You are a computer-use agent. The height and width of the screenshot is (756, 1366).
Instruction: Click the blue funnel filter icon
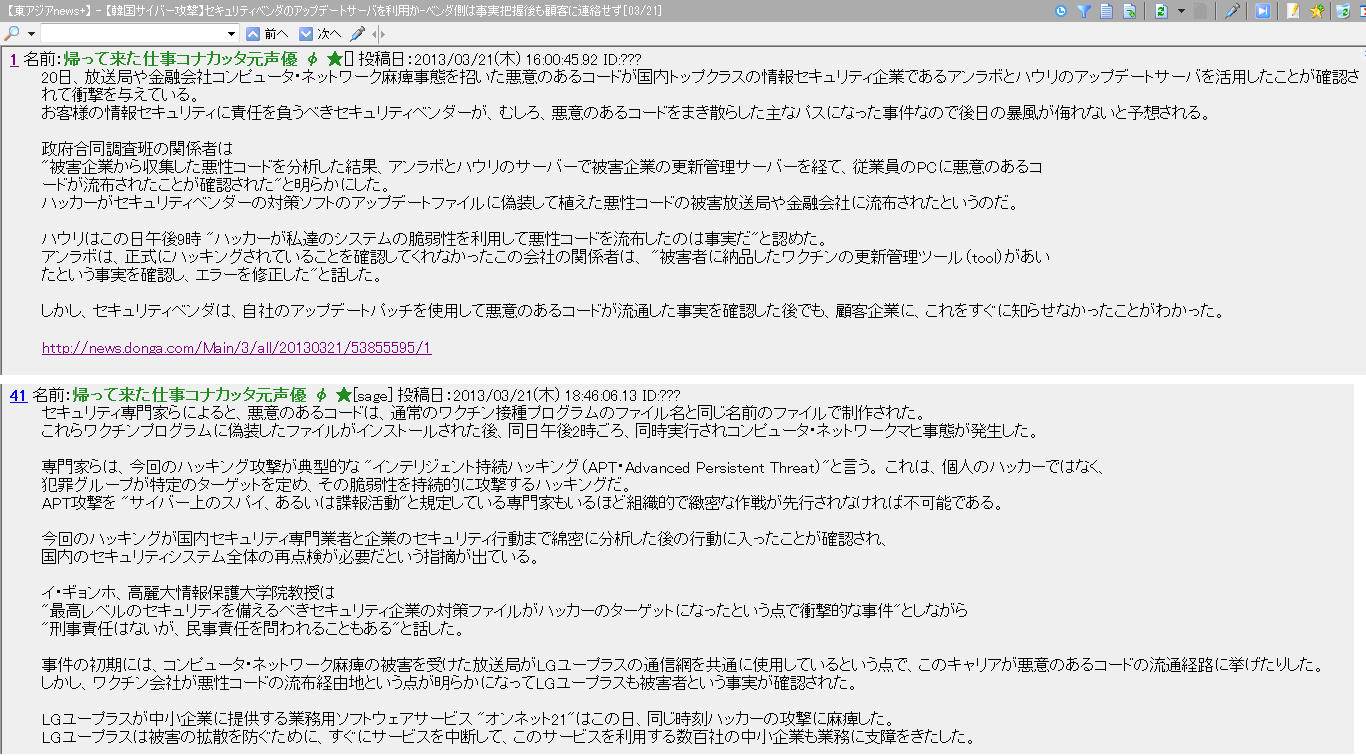coord(1083,11)
